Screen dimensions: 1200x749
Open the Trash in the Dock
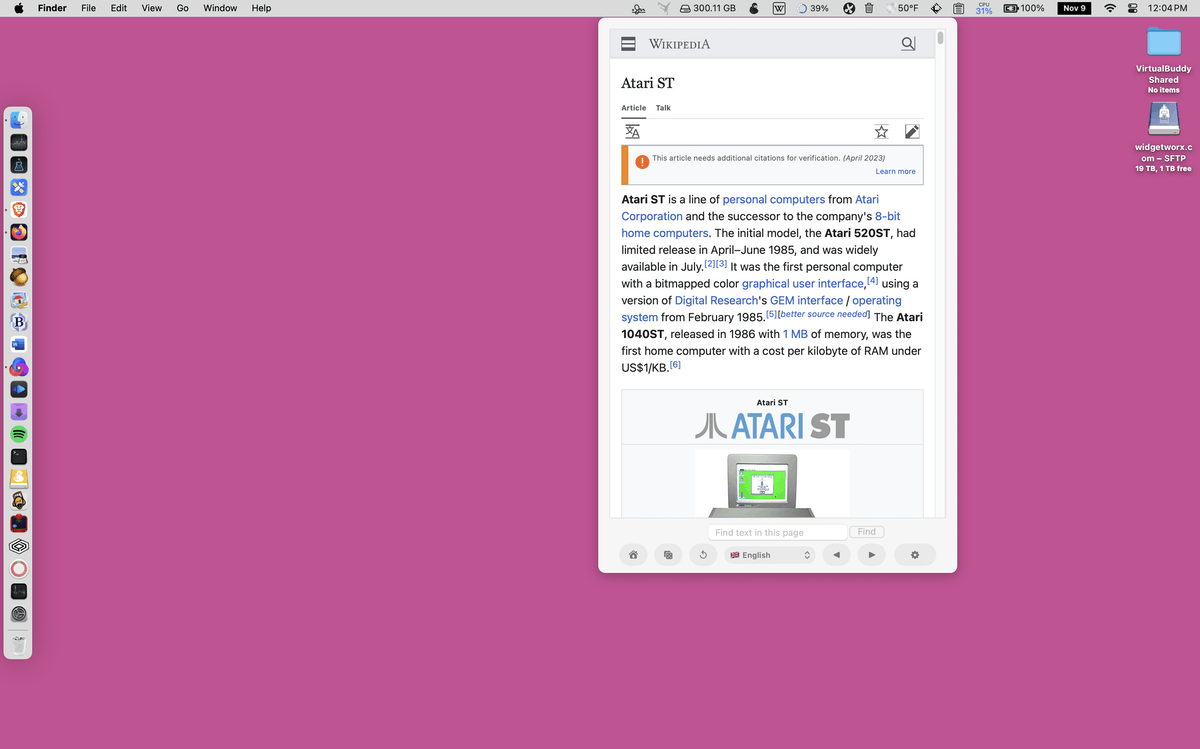pos(18,645)
